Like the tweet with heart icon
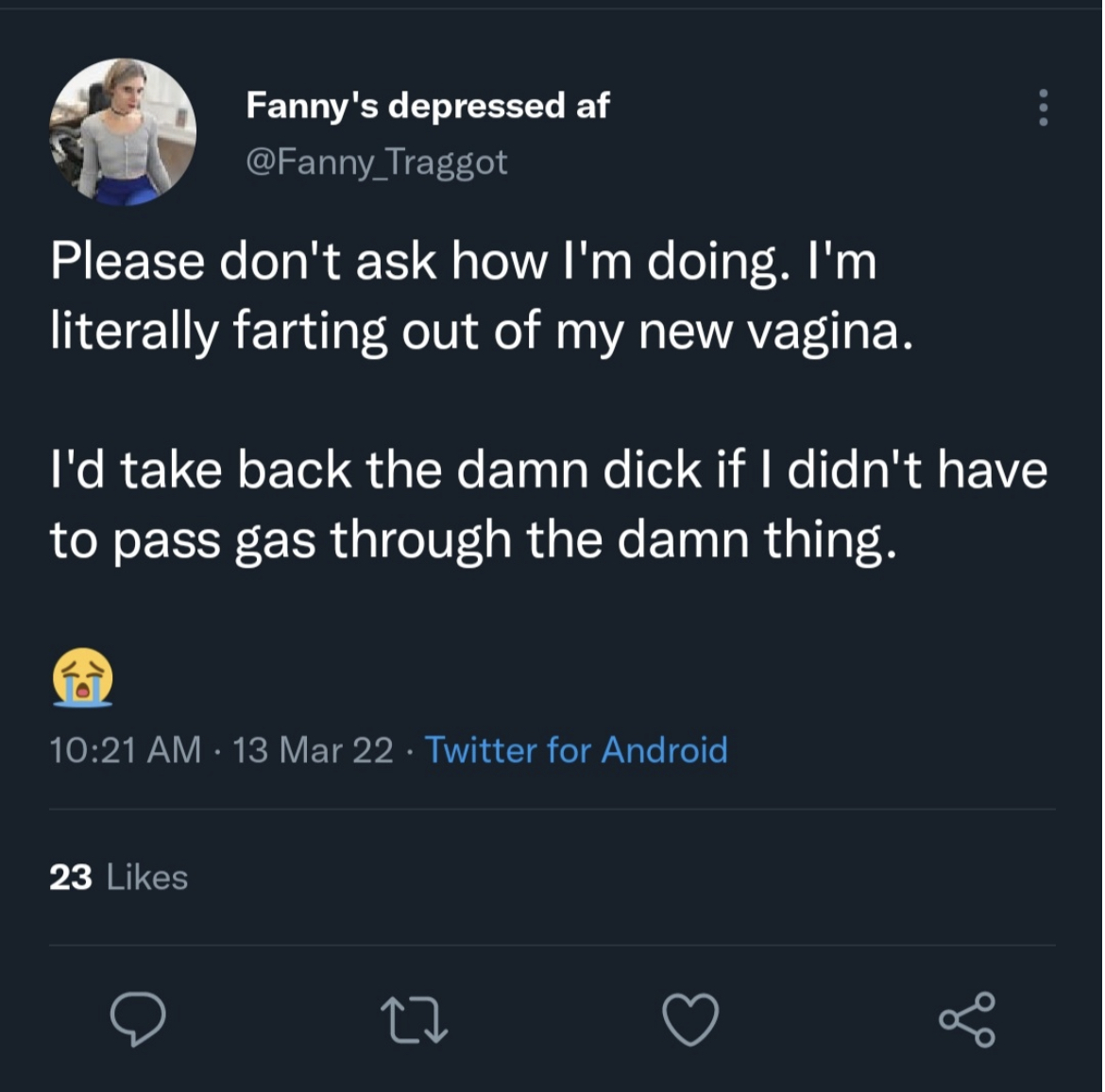This screenshot has width=1105, height=1092. pyautogui.click(x=690, y=1019)
